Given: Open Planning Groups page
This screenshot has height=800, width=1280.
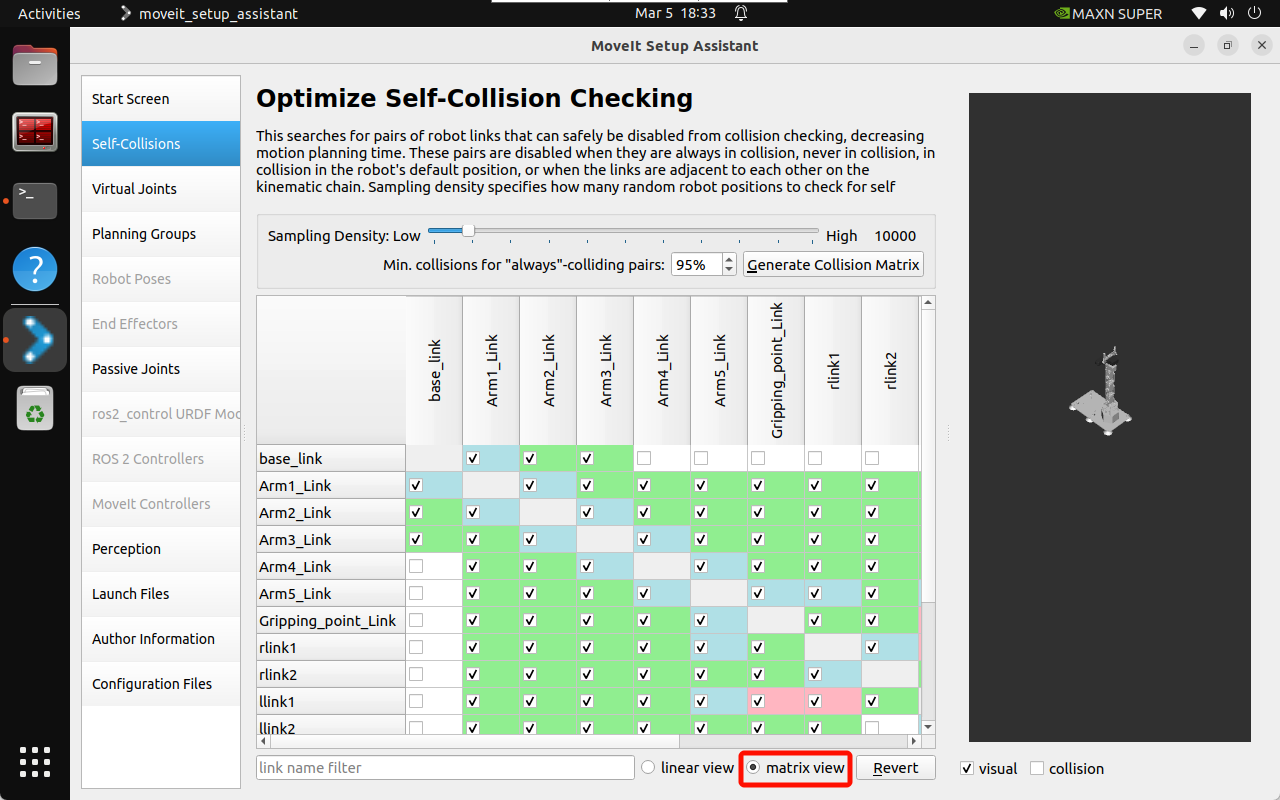Looking at the screenshot, I should point(161,234).
